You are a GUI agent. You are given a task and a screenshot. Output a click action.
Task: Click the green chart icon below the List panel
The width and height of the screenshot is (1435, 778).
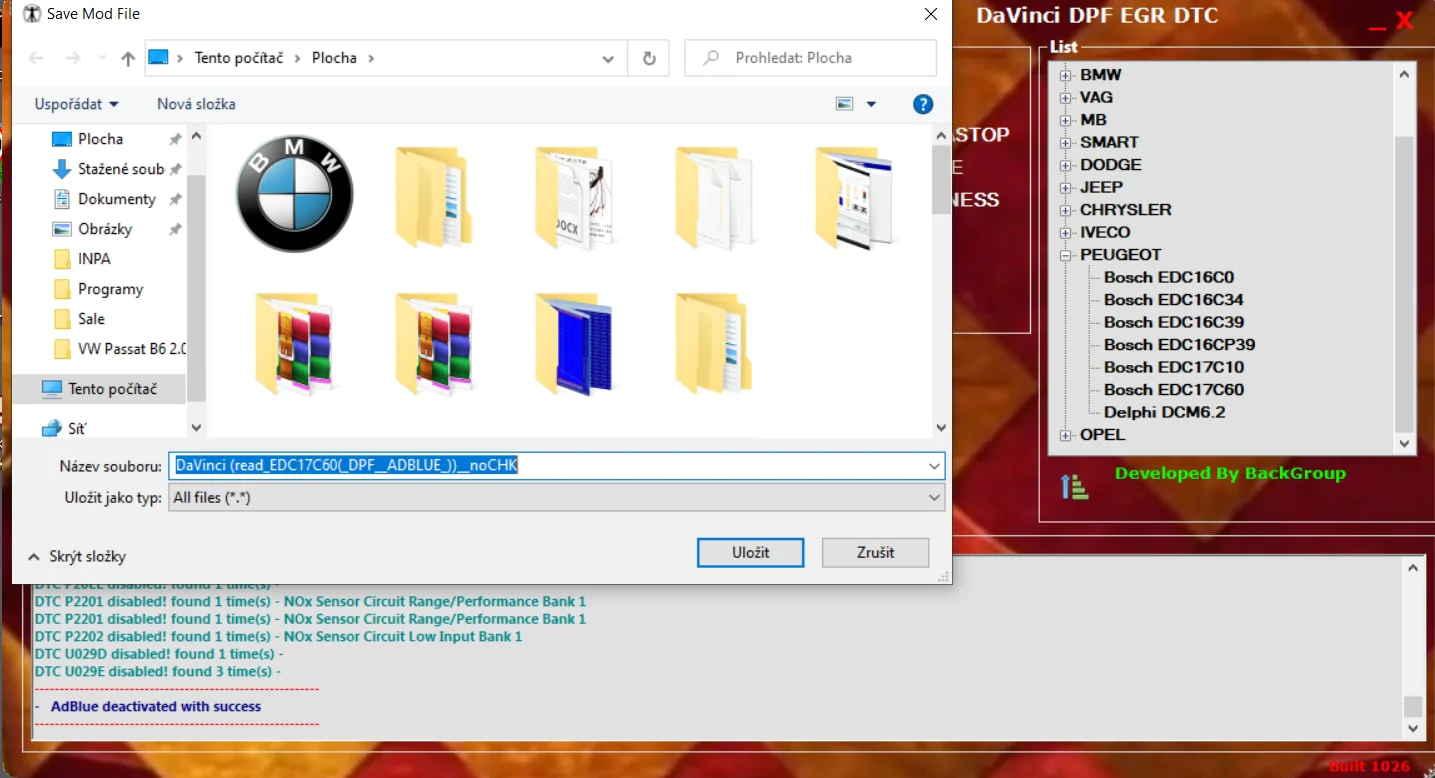(x=1073, y=486)
